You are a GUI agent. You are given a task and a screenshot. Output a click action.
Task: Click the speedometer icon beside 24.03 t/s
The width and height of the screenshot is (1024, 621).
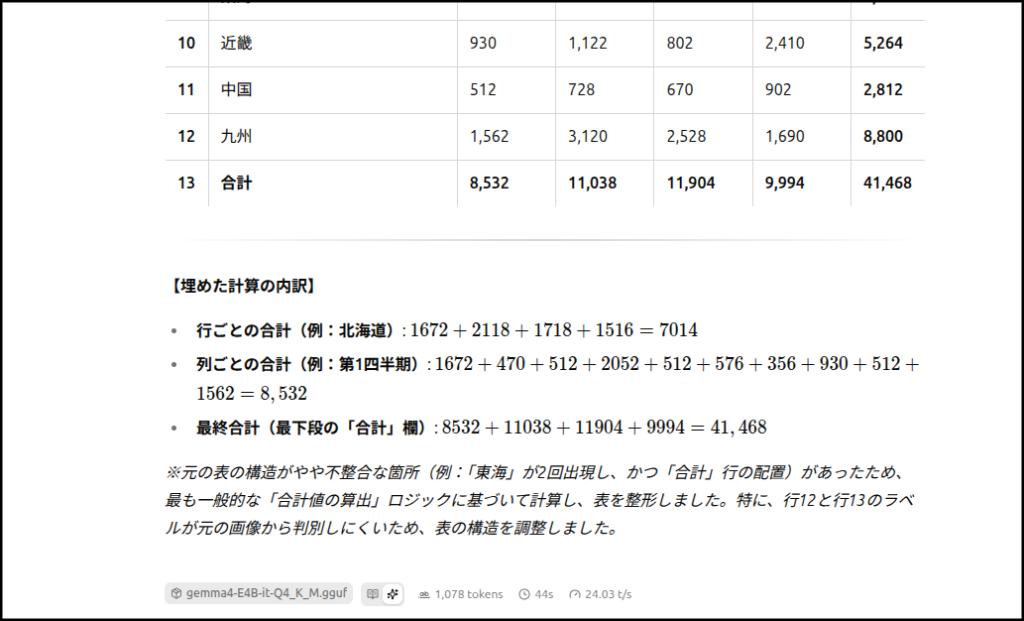tap(574, 594)
